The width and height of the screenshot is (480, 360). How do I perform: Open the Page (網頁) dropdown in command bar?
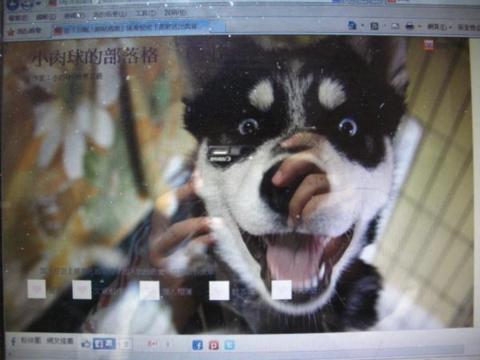[439, 27]
